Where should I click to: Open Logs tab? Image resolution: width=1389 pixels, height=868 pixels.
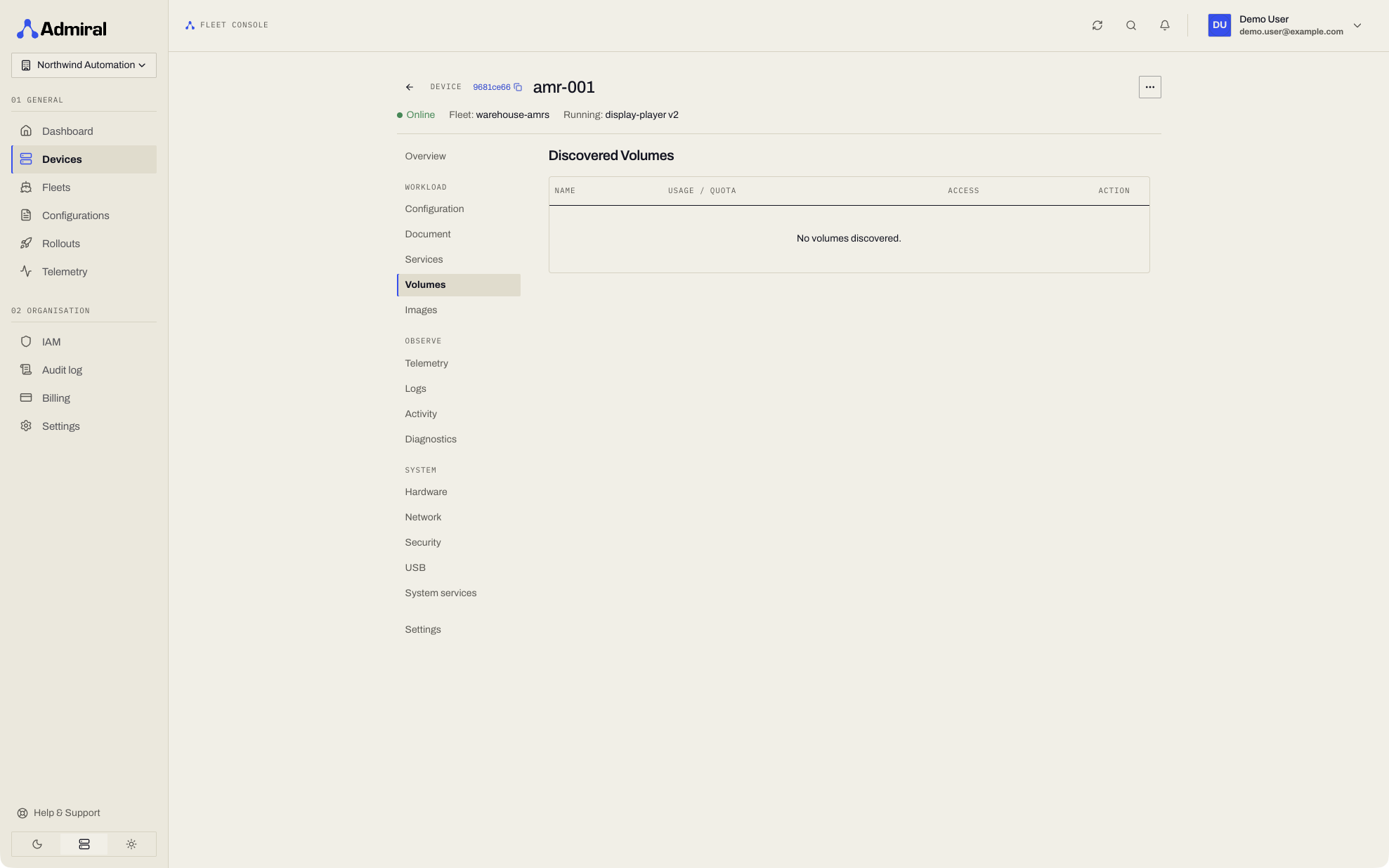(x=459, y=389)
